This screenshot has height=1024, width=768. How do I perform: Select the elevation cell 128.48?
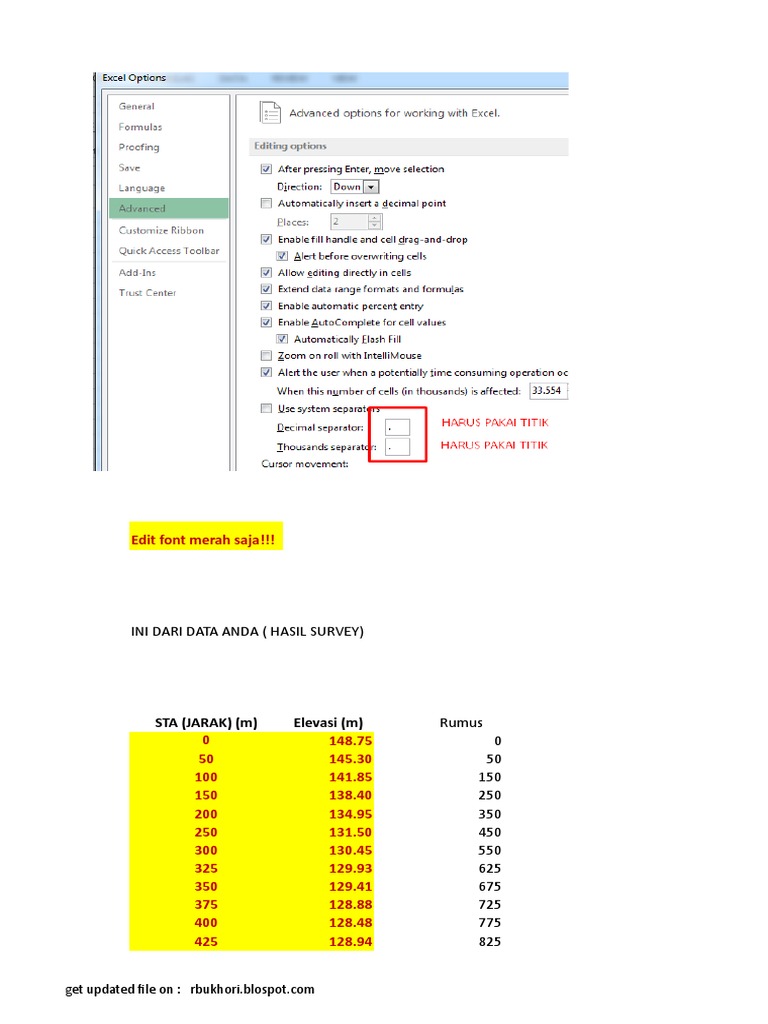[x=350, y=923]
